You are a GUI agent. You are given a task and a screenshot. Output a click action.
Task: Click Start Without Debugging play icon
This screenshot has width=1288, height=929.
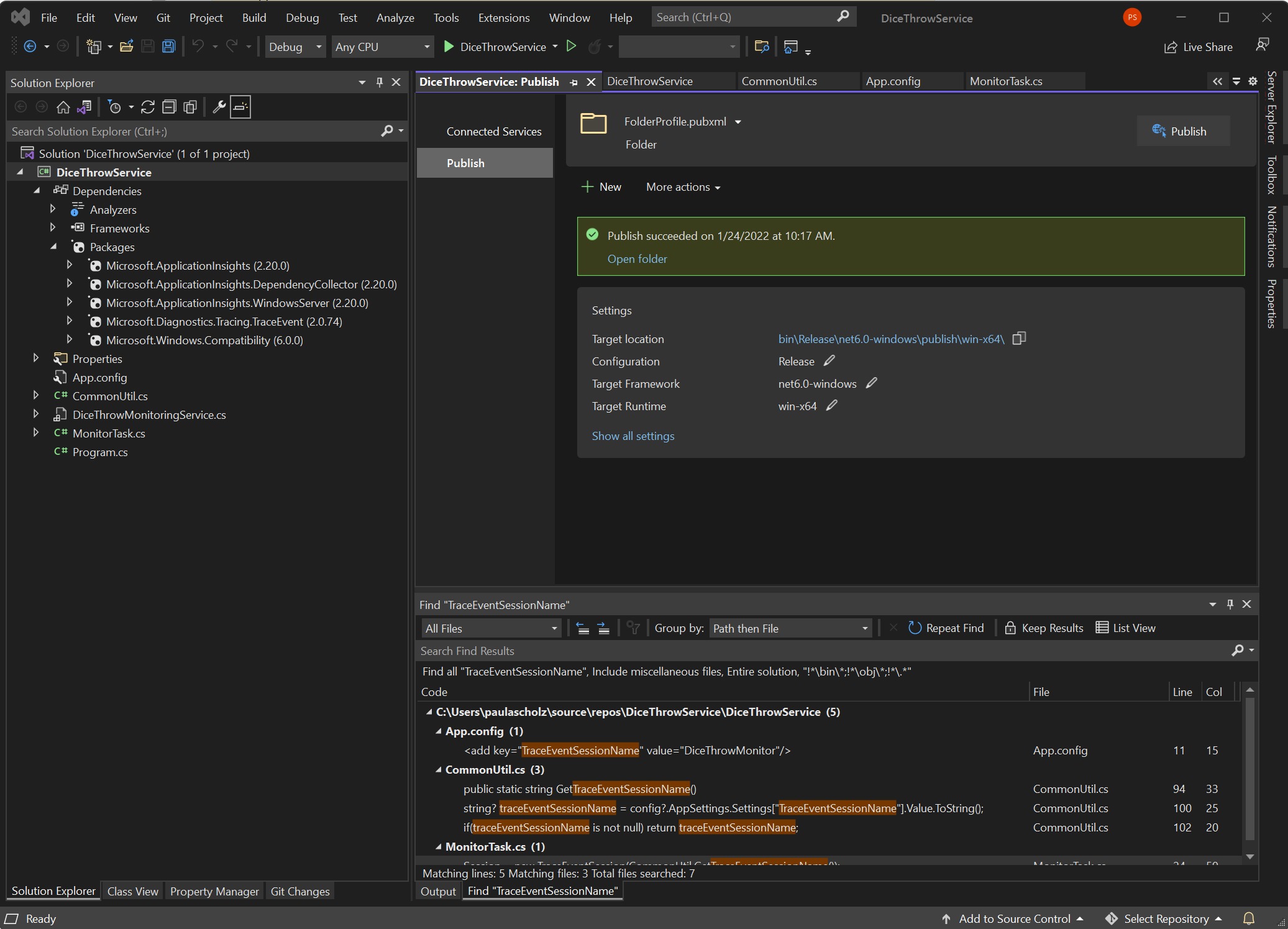(x=572, y=47)
